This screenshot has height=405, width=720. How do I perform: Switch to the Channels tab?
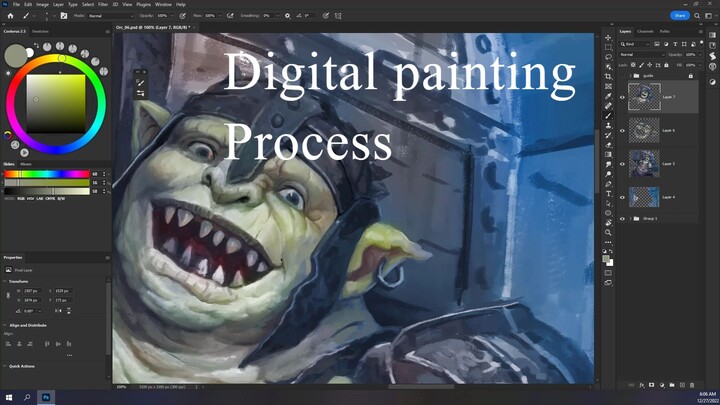pyautogui.click(x=645, y=31)
